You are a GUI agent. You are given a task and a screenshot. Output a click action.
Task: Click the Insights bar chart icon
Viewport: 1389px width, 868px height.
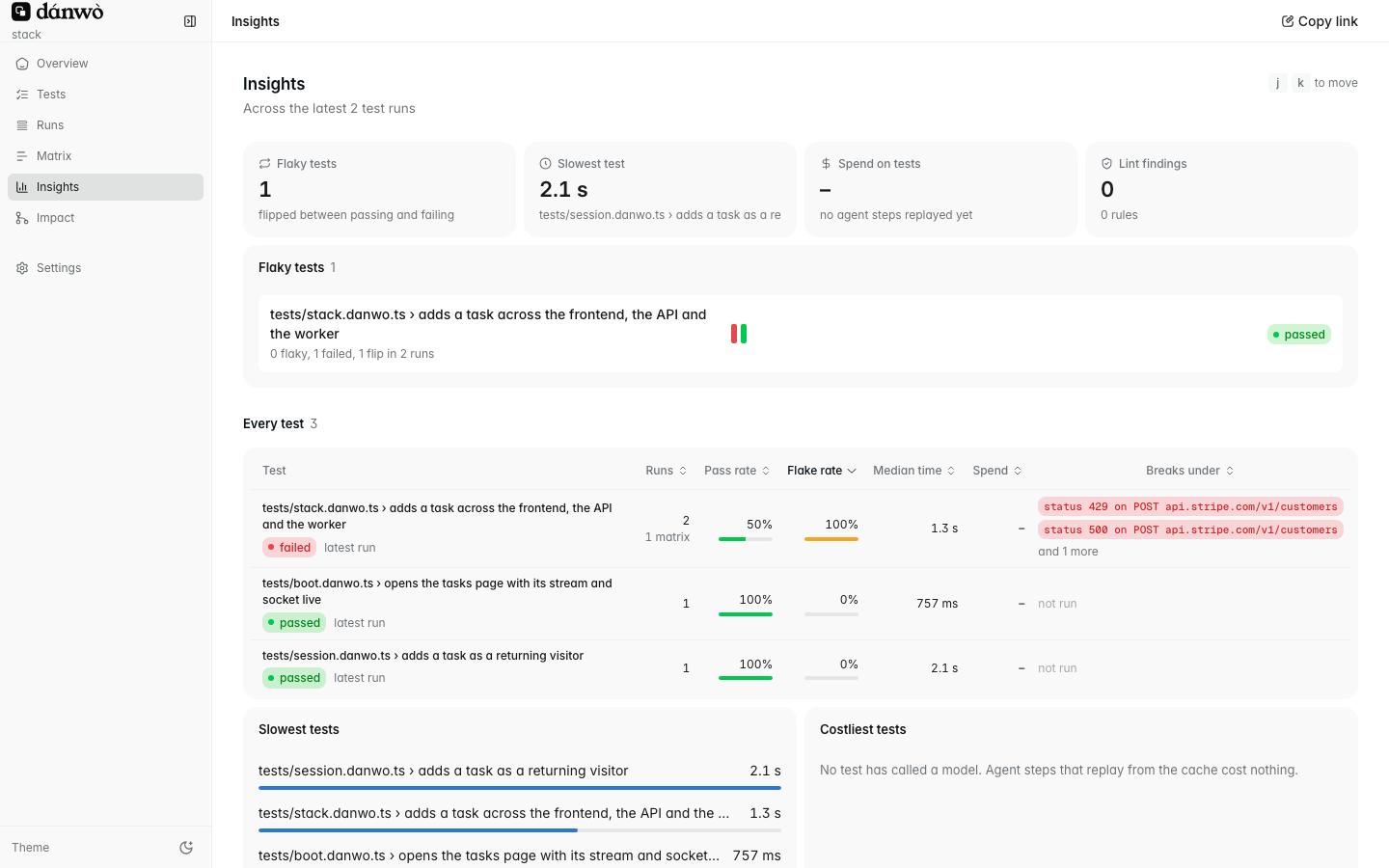tap(22, 187)
